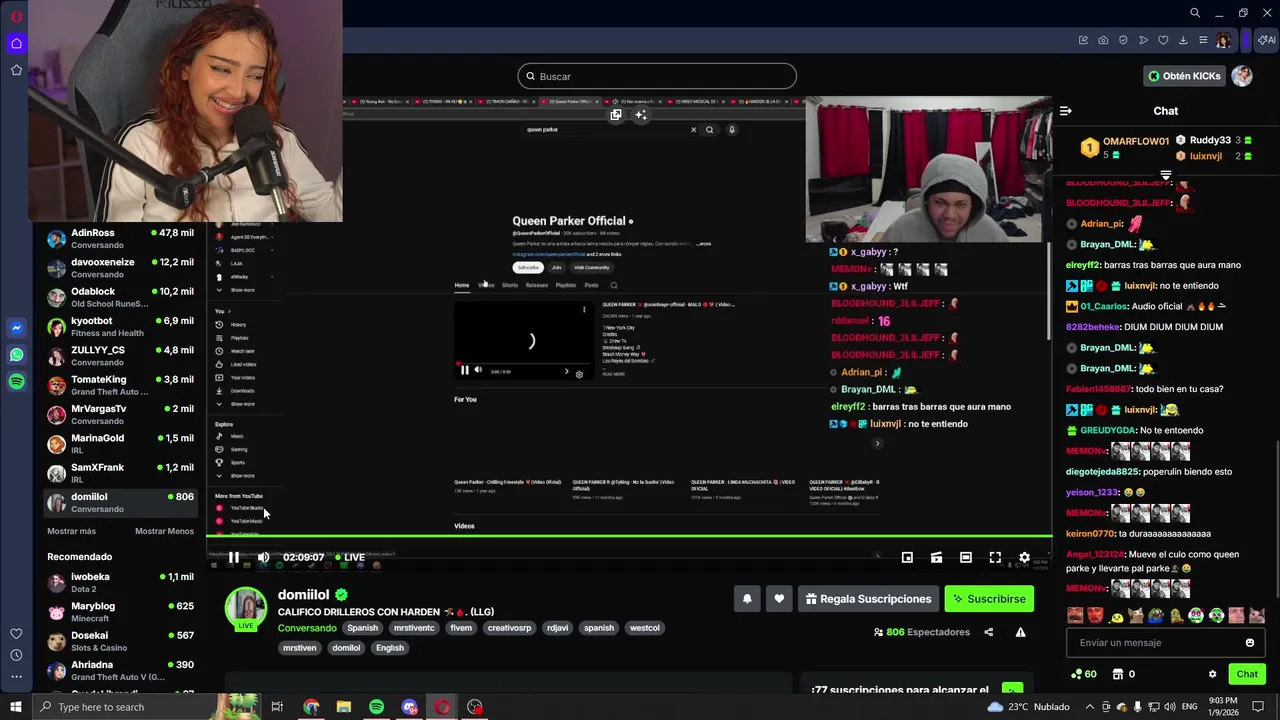Screen dimensions: 1280x720
Task: Open the emote picker in chat input
Action: 1249,643
